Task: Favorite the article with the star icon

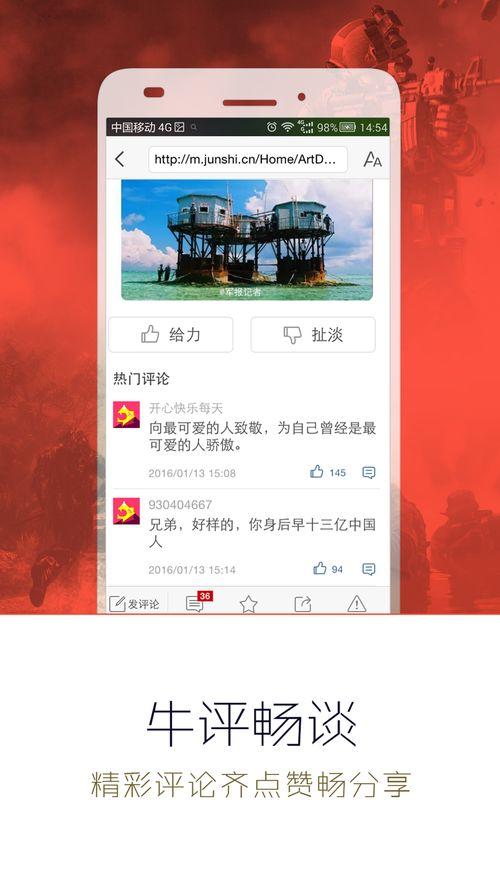Action: pos(249,604)
